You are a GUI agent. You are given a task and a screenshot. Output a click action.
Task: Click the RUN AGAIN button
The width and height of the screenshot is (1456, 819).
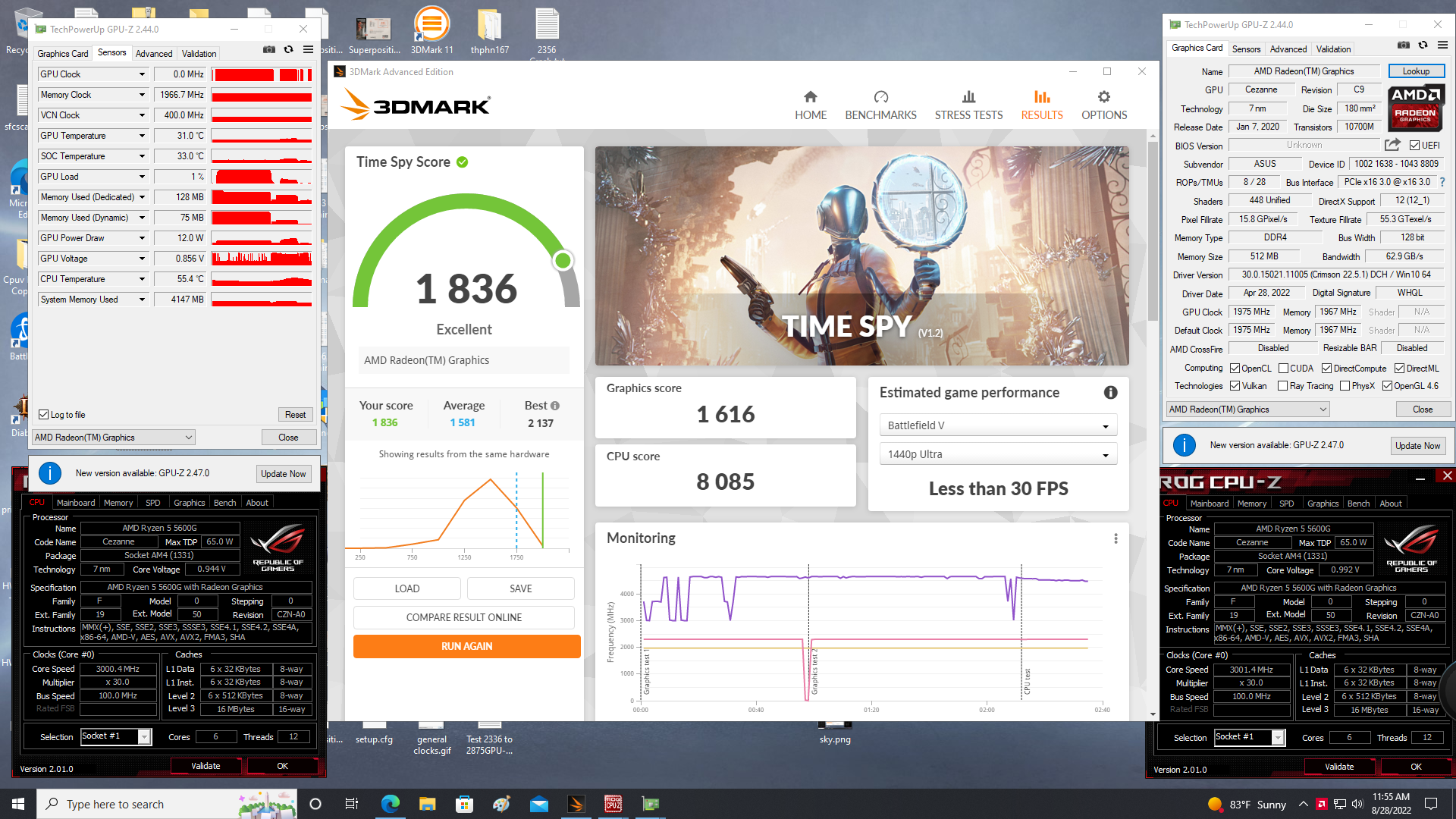coord(467,646)
